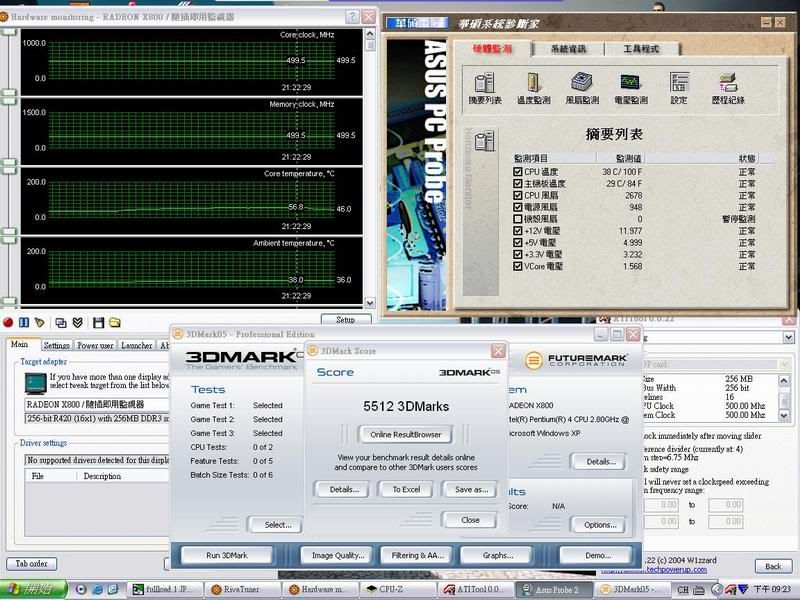
Task: Uncheck the +5V 電壓 monitoring checkbox
Action: (x=517, y=242)
